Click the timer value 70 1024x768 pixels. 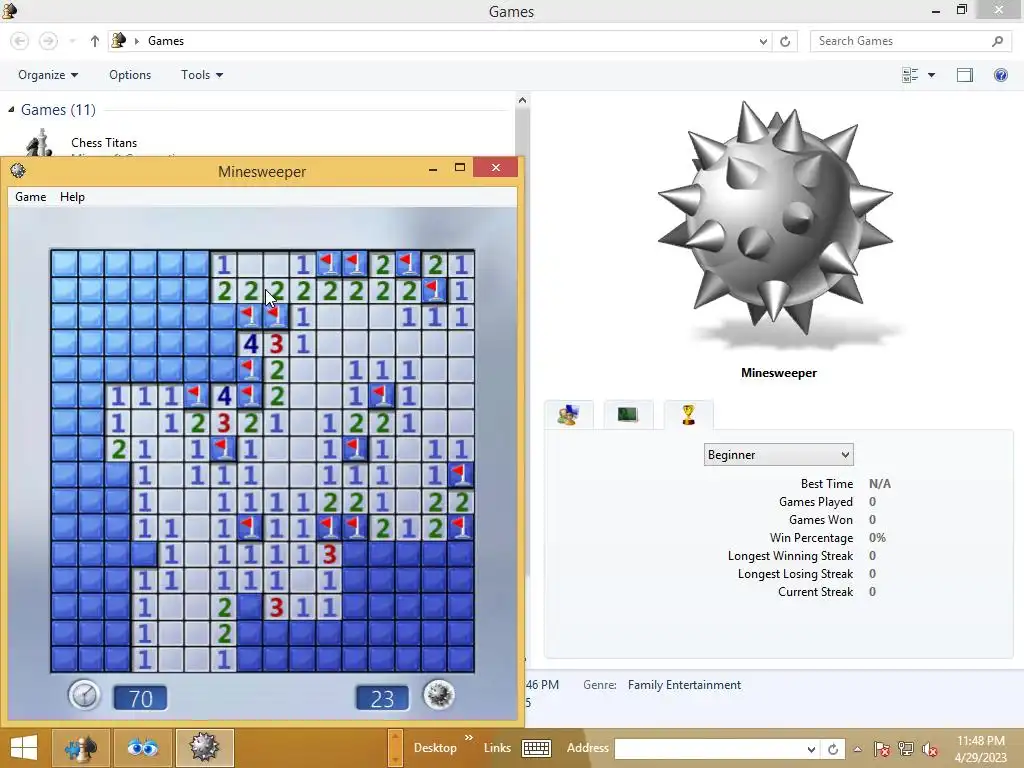[140, 699]
